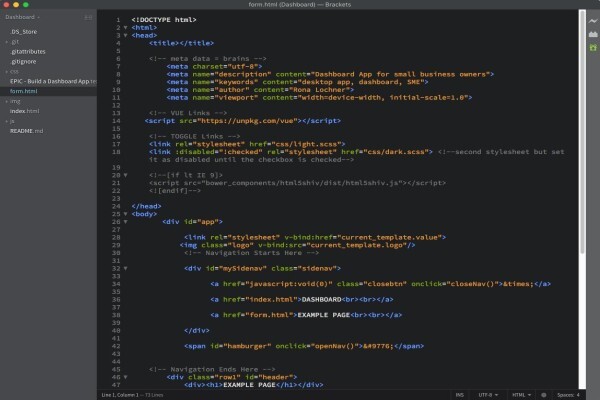
Task: Click the indent size value 4
Action: (578, 395)
